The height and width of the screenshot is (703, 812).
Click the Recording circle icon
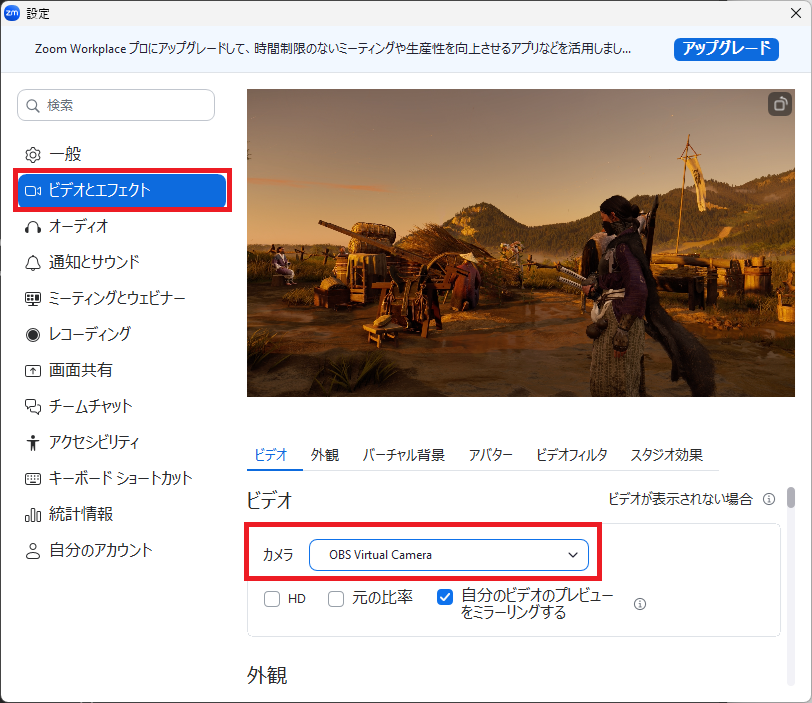tap(32, 335)
